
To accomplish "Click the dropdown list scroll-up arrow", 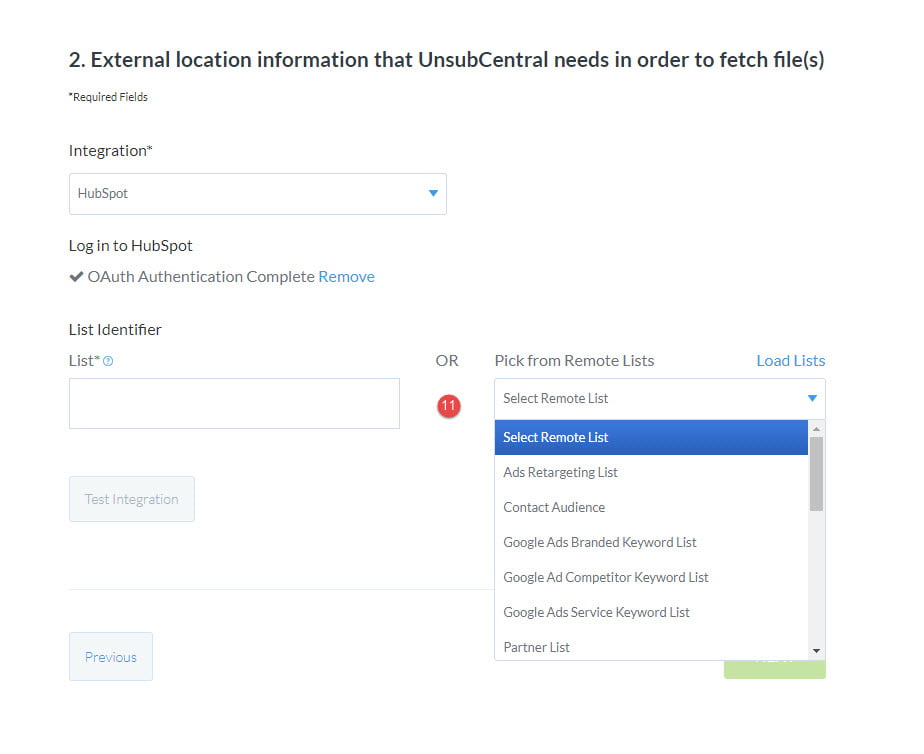I will (816, 429).
